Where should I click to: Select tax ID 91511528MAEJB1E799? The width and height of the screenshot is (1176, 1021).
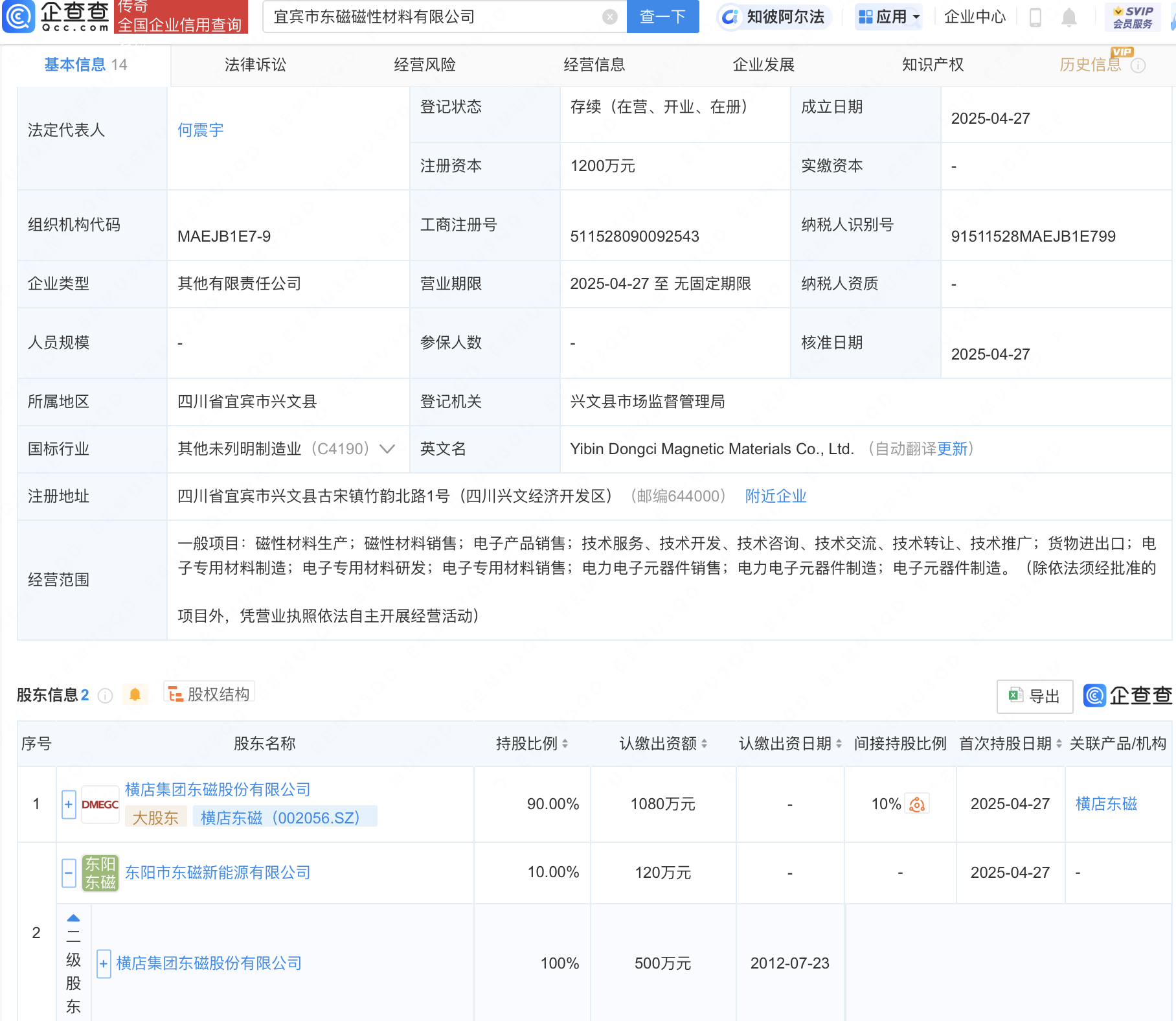1033,236
